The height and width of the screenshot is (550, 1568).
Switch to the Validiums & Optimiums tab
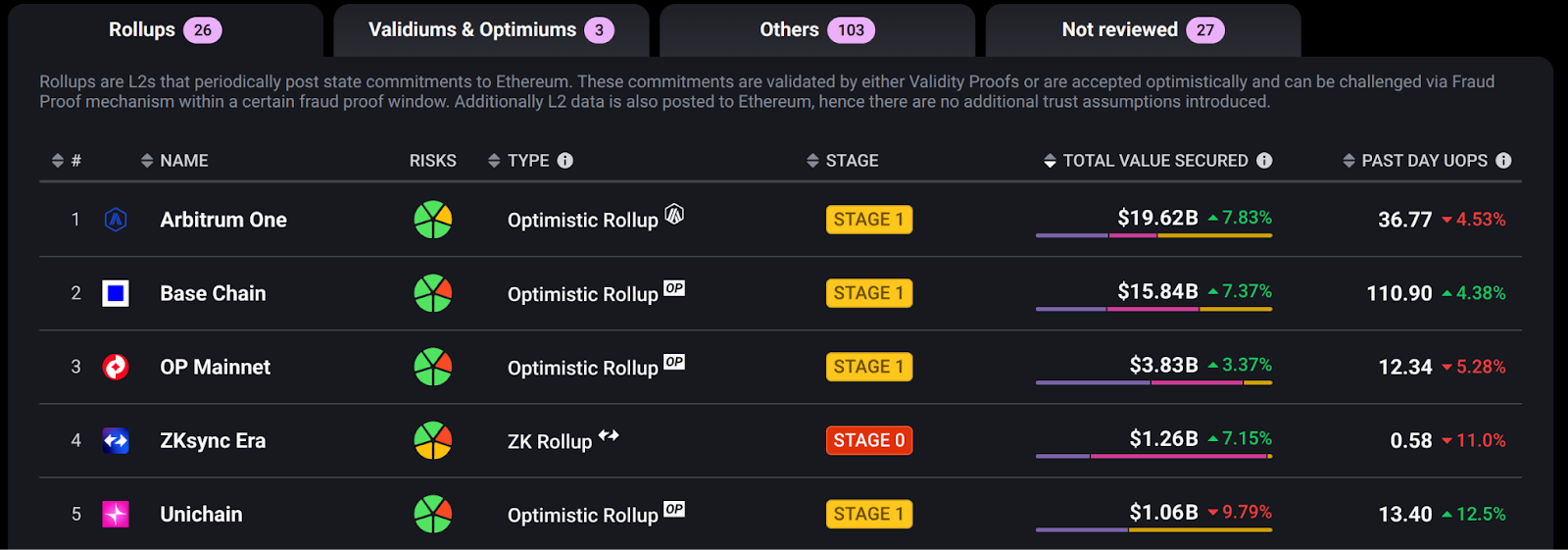491,30
